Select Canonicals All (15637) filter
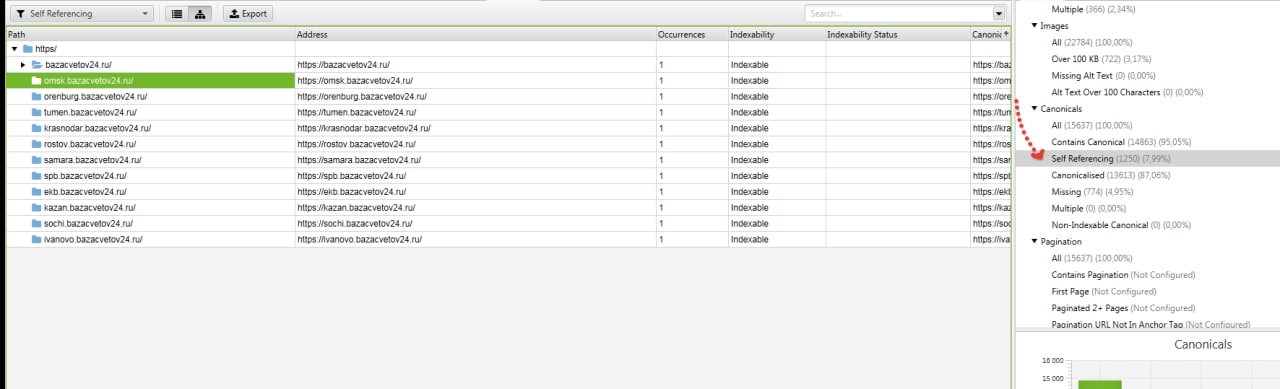 [x=1092, y=125]
